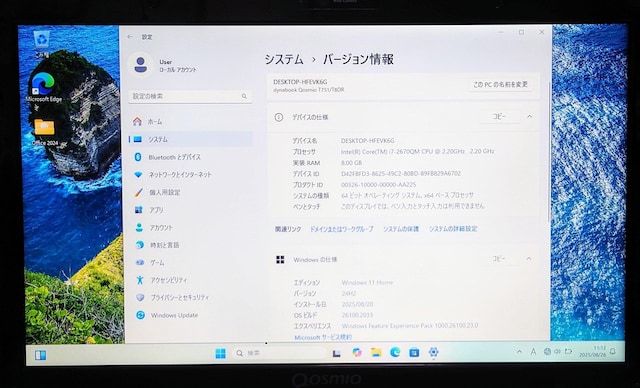The image size is (640, 388).
Task: Open ネットワークとインターネット settings
Action: pos(190,175)
